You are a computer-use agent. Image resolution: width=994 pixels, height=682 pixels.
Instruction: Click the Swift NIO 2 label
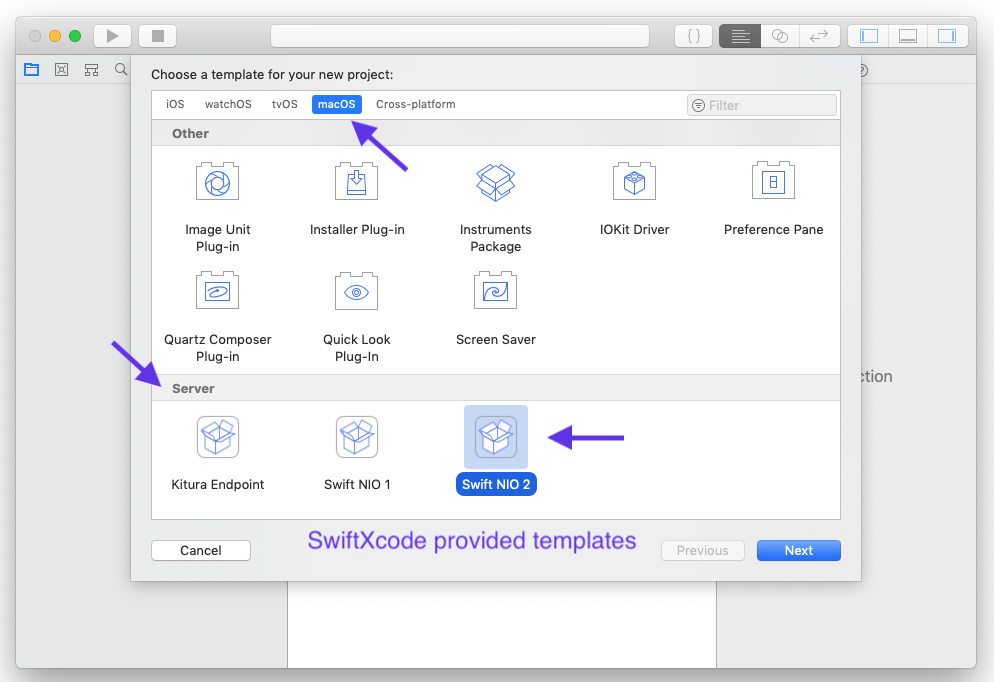point(496,484)
